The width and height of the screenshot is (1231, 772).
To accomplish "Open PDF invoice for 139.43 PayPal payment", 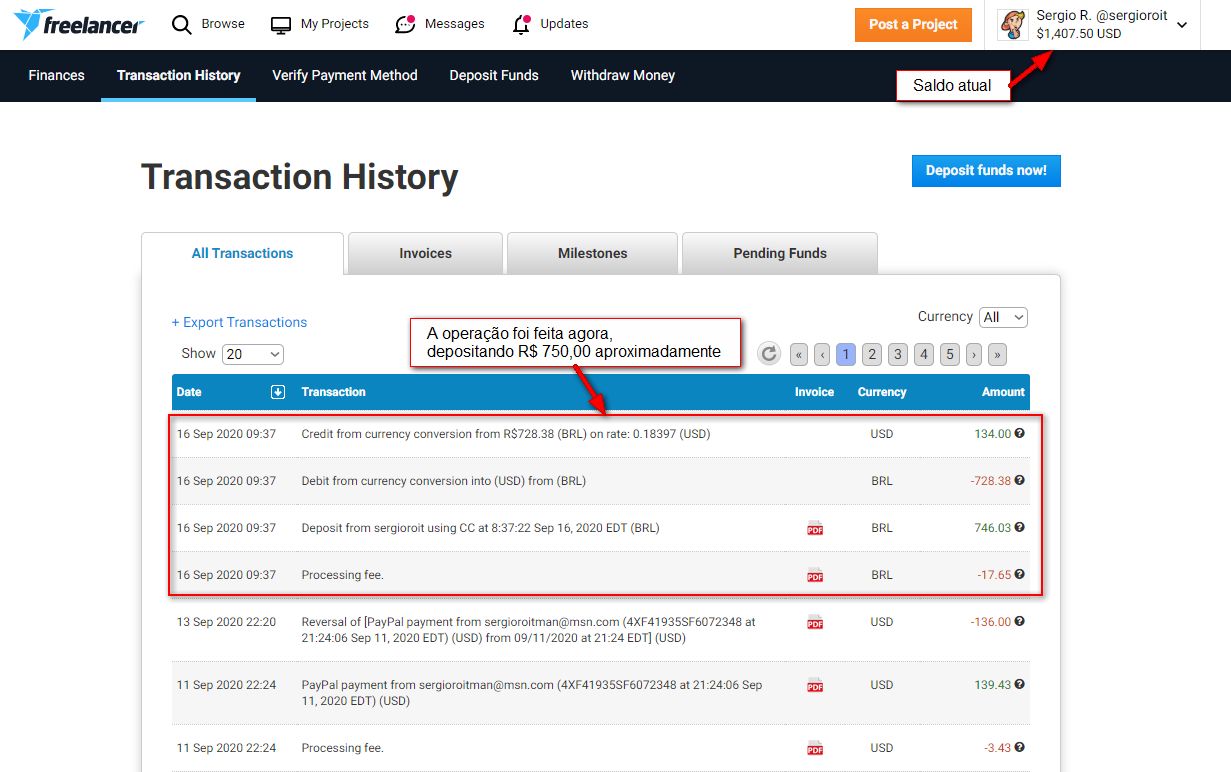I will click(x=815, y=685).
